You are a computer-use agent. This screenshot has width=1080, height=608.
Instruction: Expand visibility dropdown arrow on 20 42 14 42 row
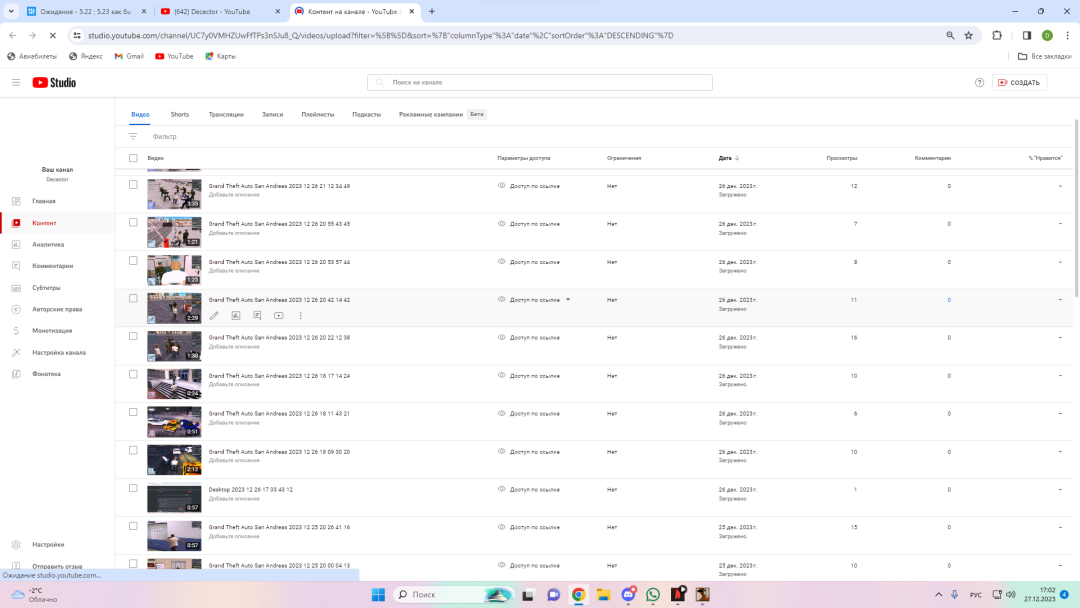pyautogui.click(x=568, y=300)
